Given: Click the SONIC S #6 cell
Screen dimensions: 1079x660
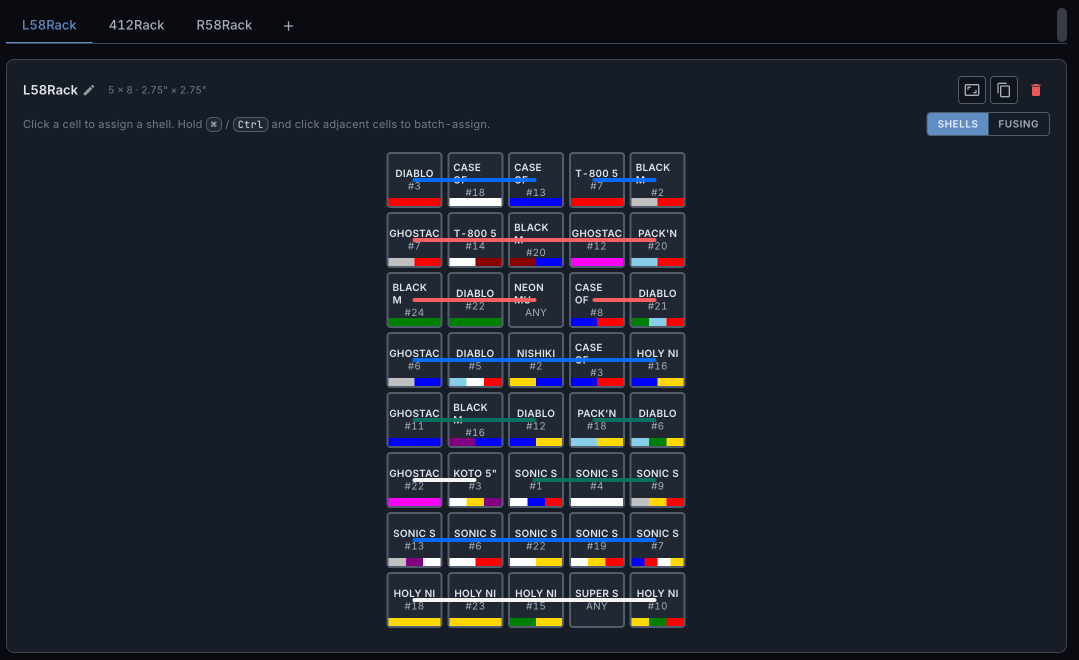Looking at the screenshot, I should pos(475,540).
